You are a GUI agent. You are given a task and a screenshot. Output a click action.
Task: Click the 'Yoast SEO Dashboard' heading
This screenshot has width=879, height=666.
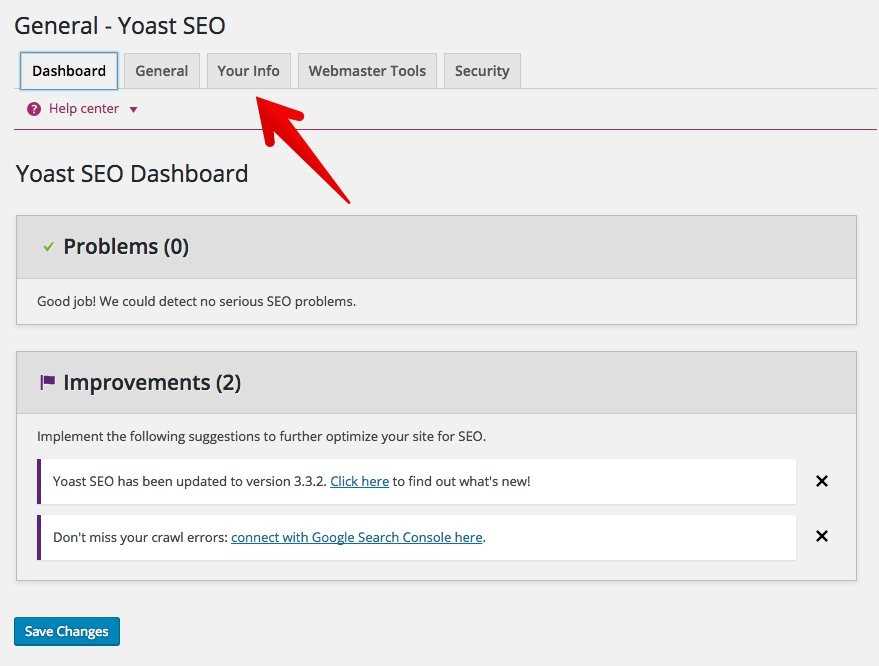(x=131, y=173)
